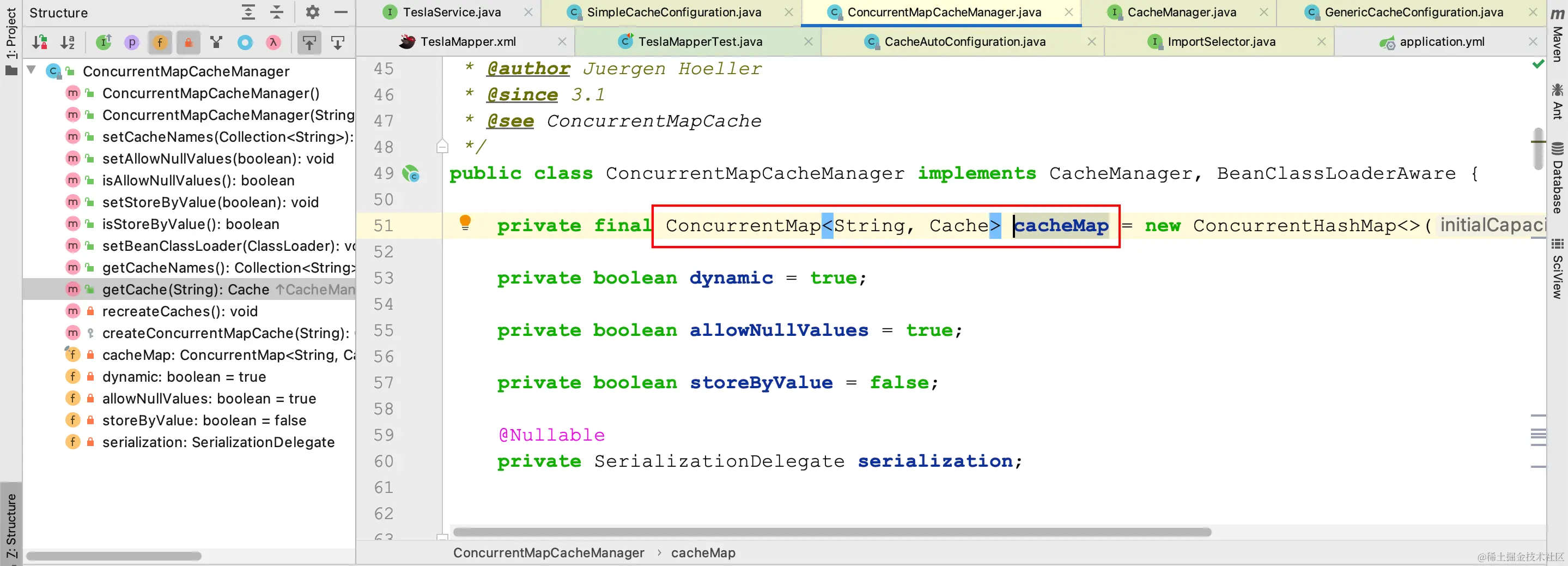1568x566 pixels.
Task: Close the ConcurrentMapCacheManager.java tab
Action: 1069,12
